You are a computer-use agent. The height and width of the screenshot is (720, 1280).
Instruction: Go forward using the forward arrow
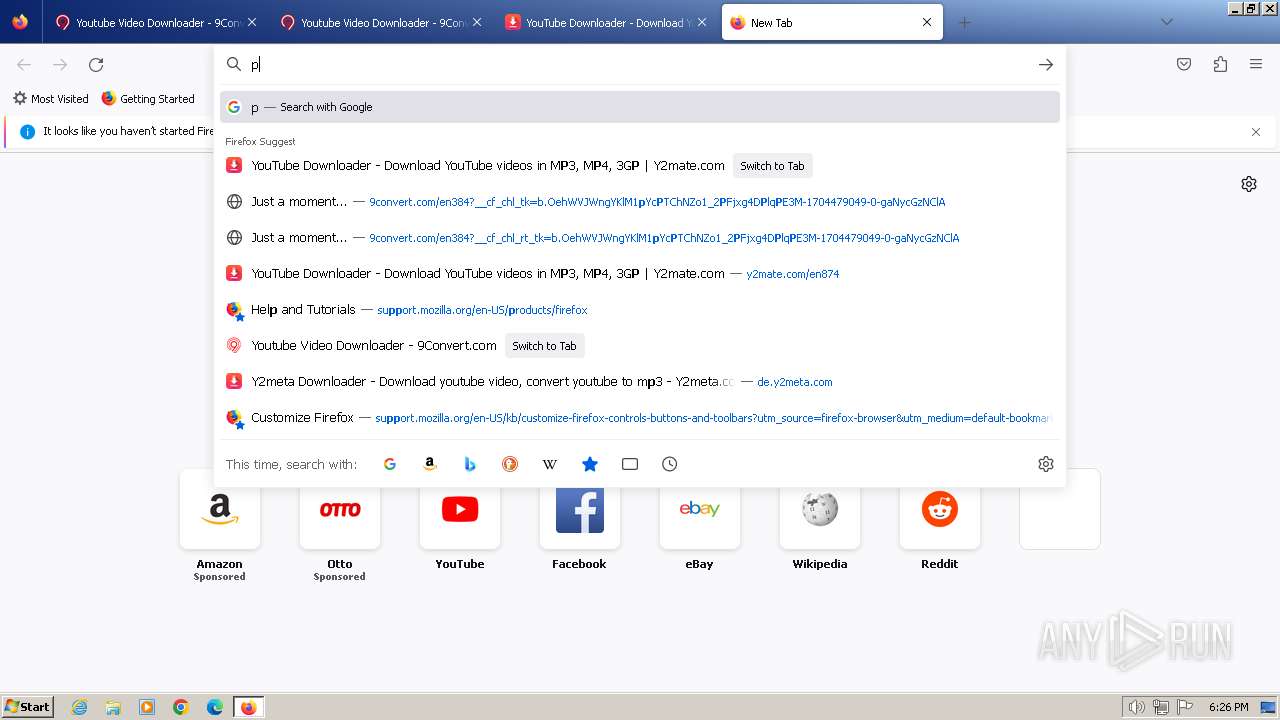(60, 64)
